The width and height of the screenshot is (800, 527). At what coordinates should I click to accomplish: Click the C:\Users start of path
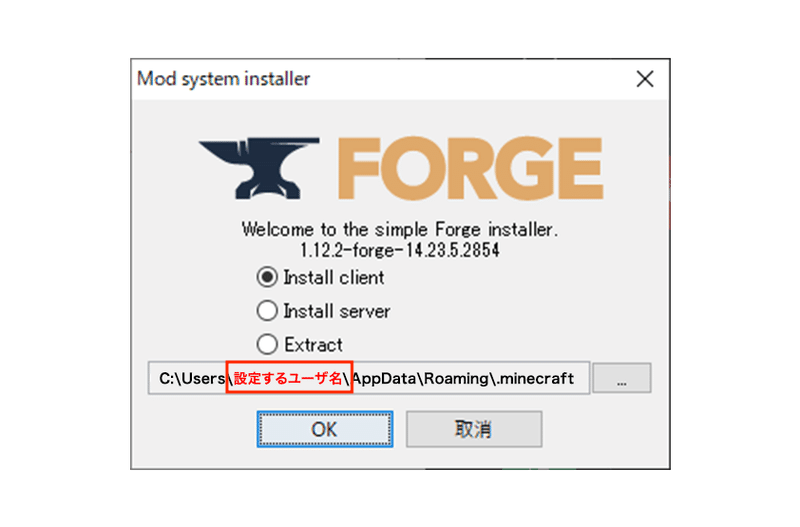(x=192, y=379)
